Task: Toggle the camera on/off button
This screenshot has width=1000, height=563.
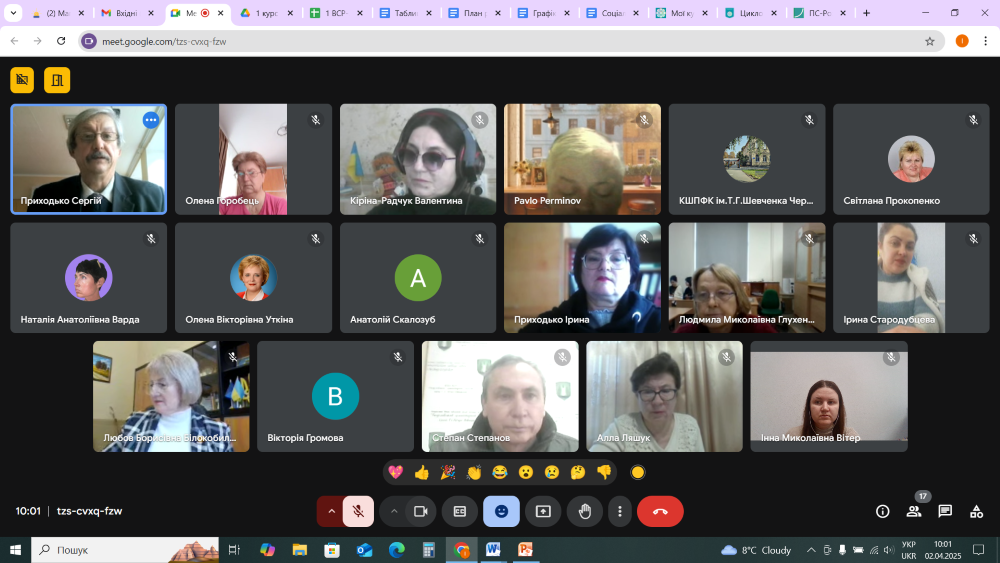Action: [421, 511]
